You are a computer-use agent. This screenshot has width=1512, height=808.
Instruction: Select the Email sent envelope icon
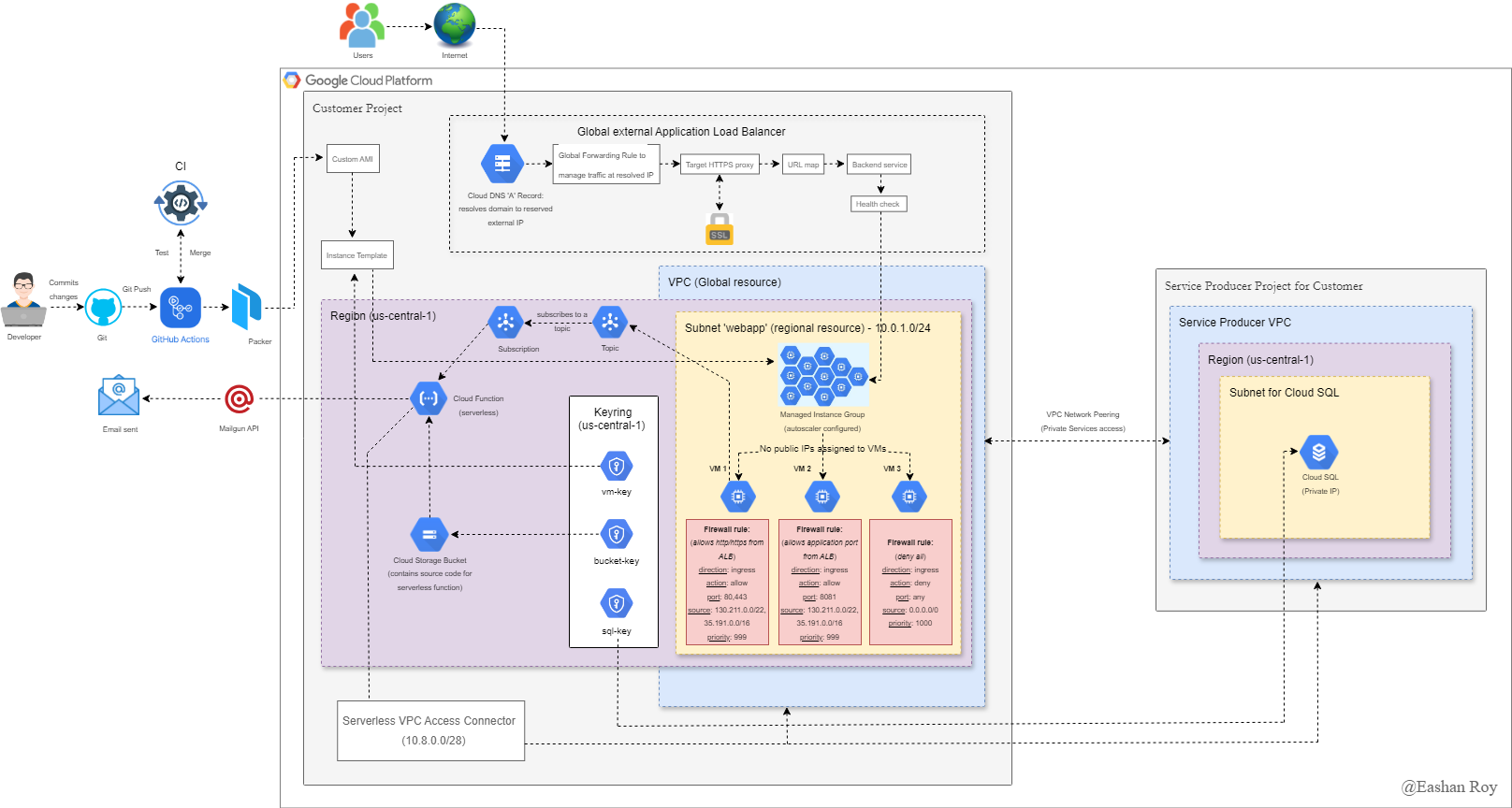(119, 397)
